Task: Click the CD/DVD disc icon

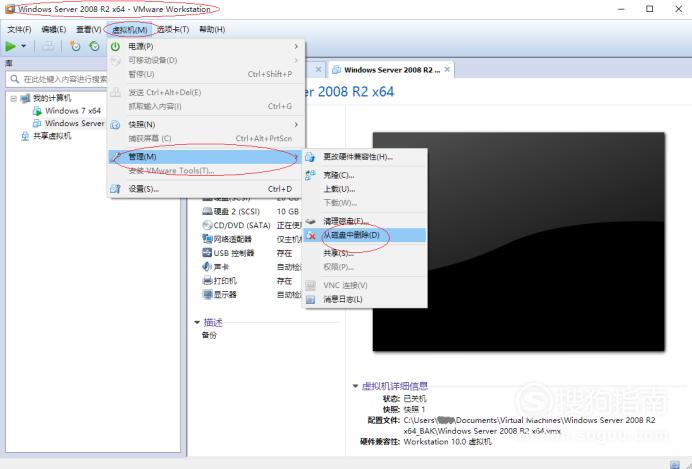Action: 207,225
